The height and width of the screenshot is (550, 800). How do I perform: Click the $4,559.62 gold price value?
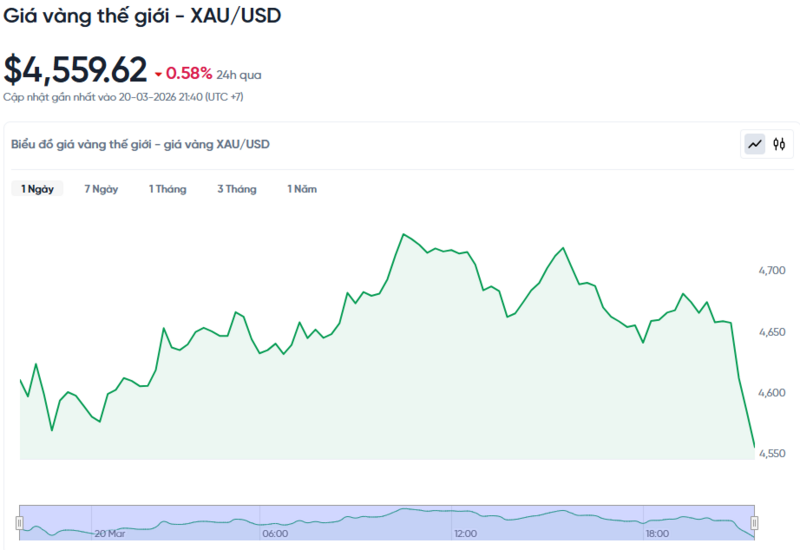76,70
